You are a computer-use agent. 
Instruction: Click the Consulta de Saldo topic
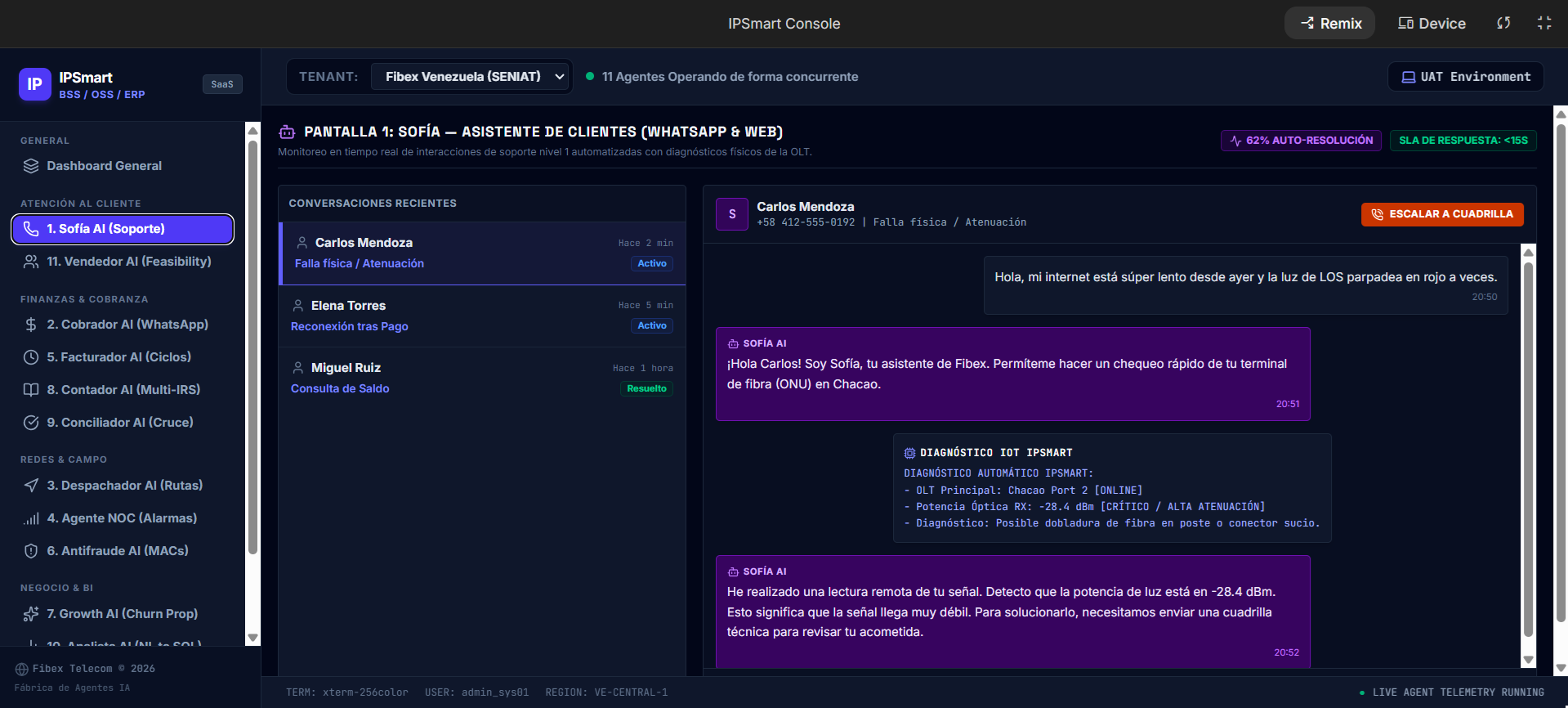[x=340, y=388]
